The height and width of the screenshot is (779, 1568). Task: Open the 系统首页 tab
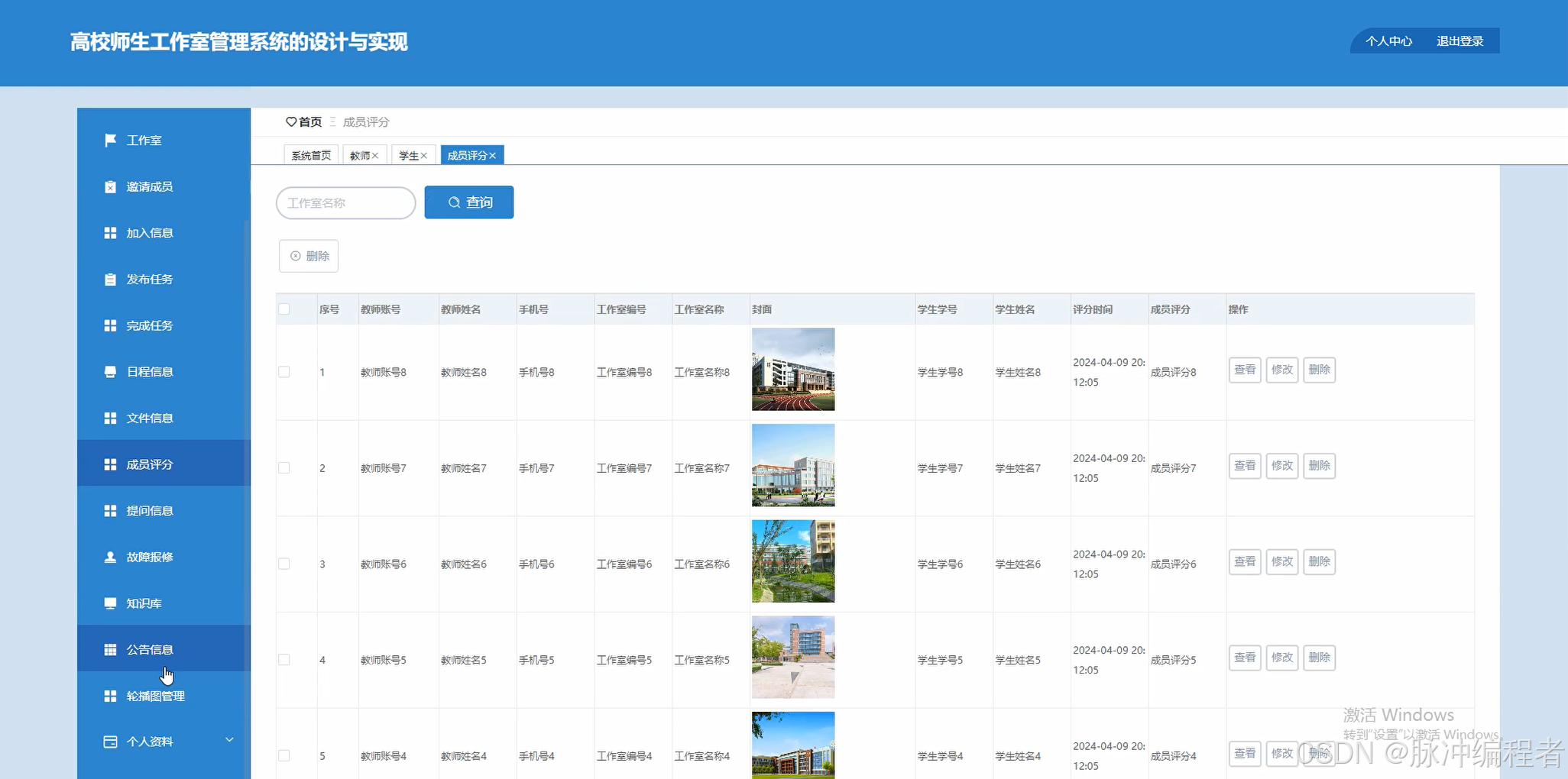coord(311,155)
